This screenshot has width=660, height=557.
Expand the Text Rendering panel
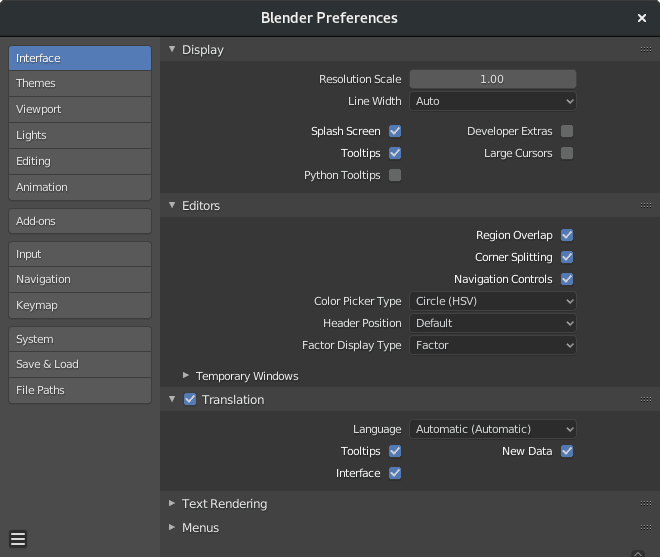coord(172,503)
